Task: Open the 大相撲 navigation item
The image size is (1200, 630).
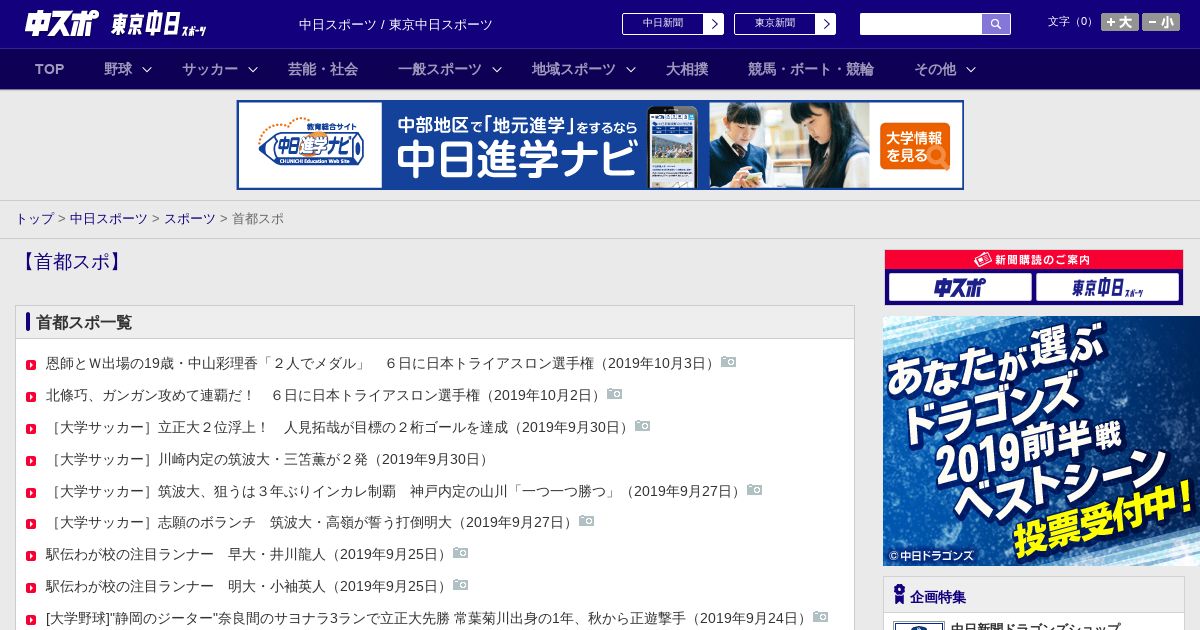Action: 687,69
